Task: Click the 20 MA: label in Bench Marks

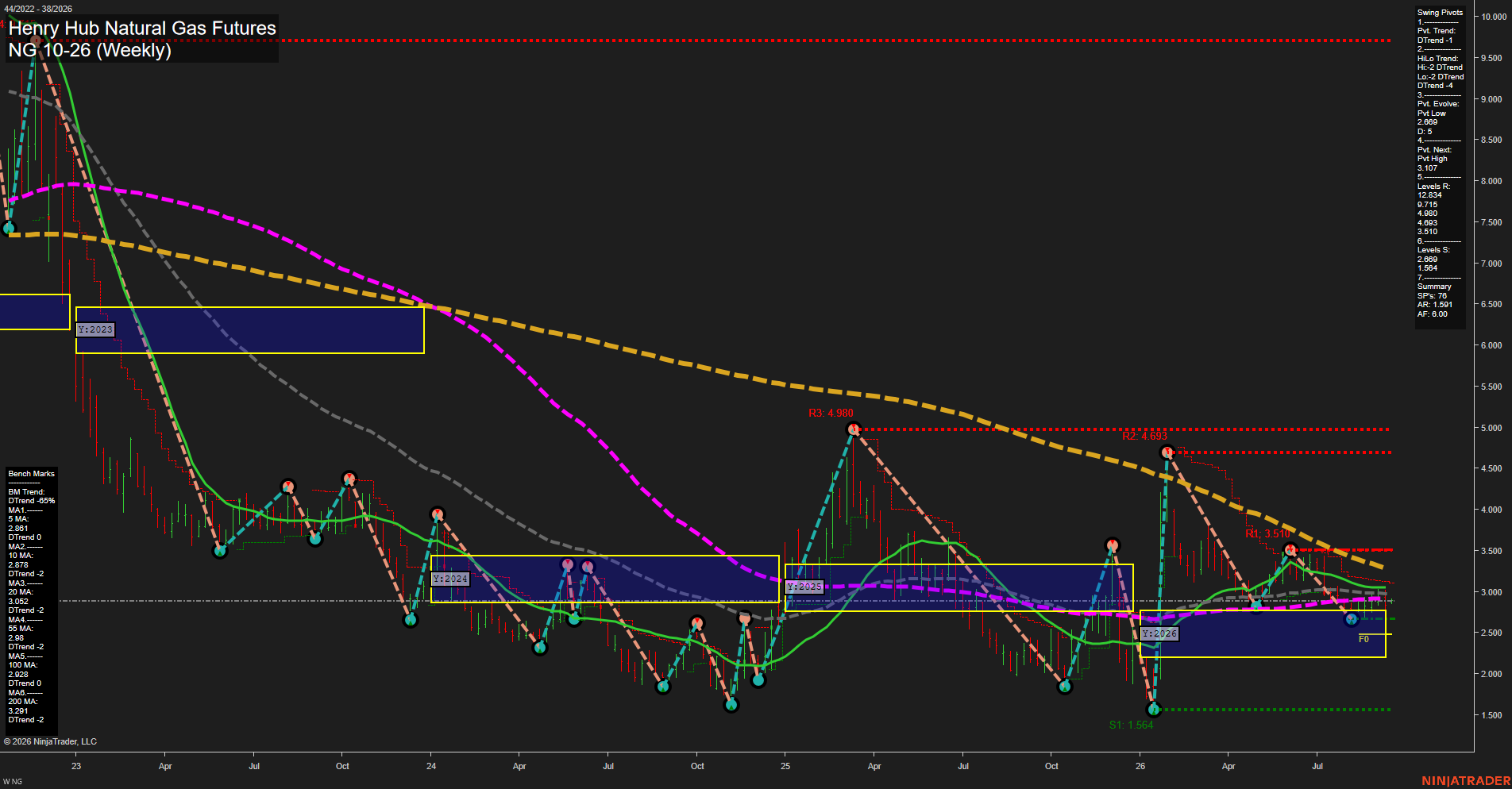Action: pos(21,592)
